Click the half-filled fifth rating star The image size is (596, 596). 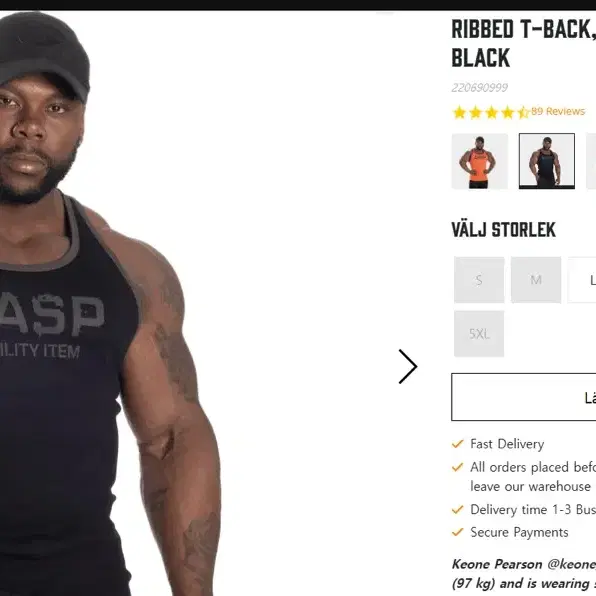[523, 113]
